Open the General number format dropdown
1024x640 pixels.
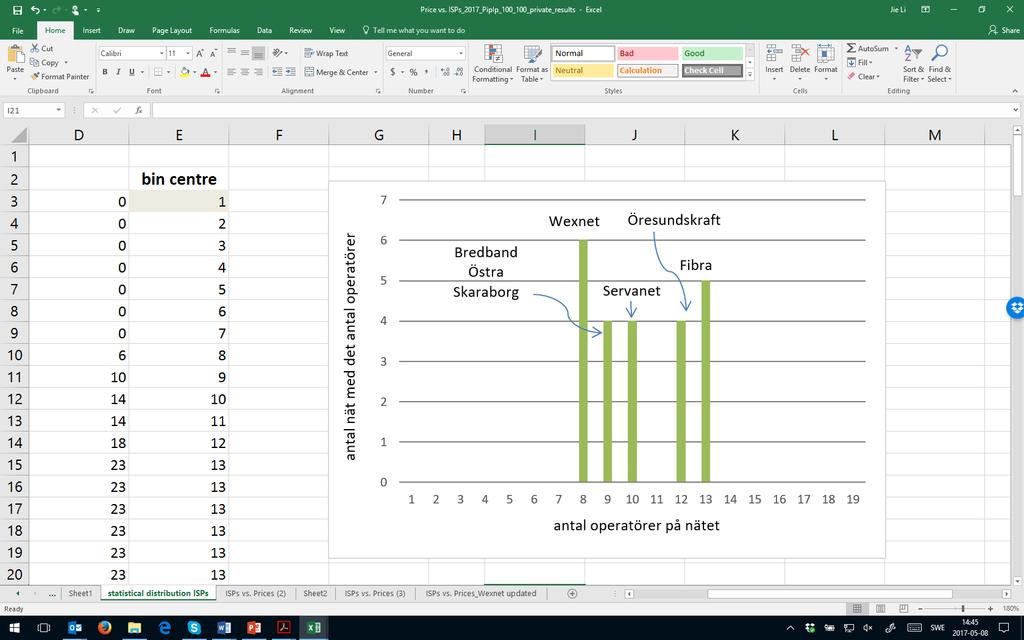460,54
